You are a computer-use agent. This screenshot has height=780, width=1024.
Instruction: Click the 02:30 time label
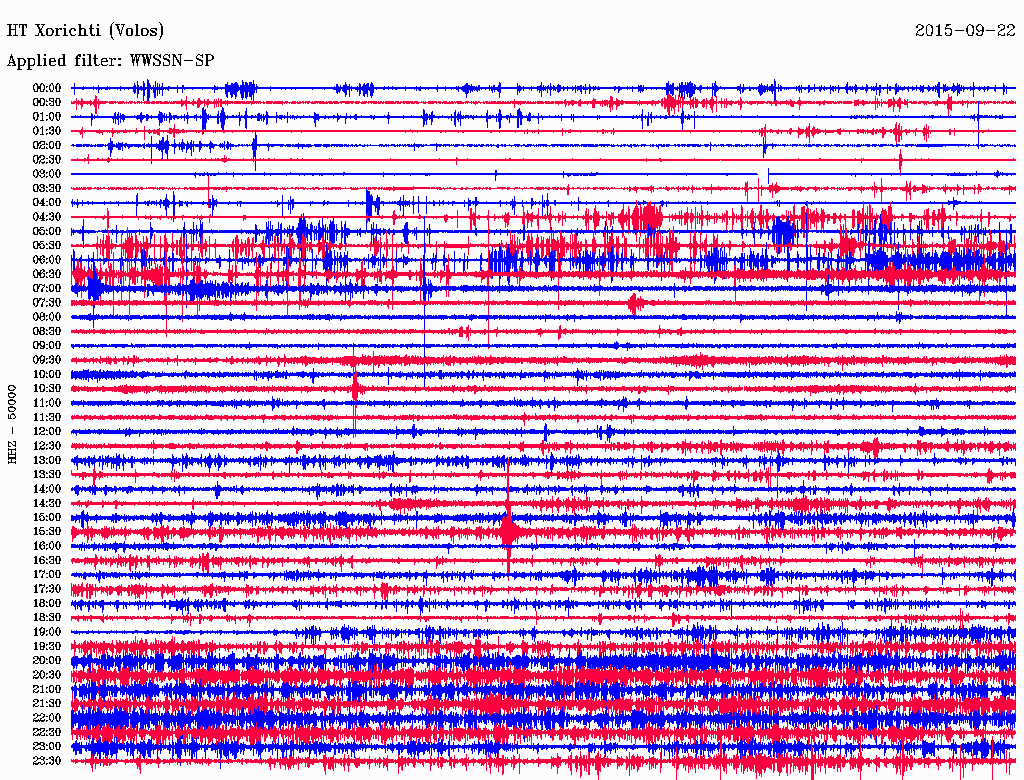pyautogui.click(x=47, y=160)
